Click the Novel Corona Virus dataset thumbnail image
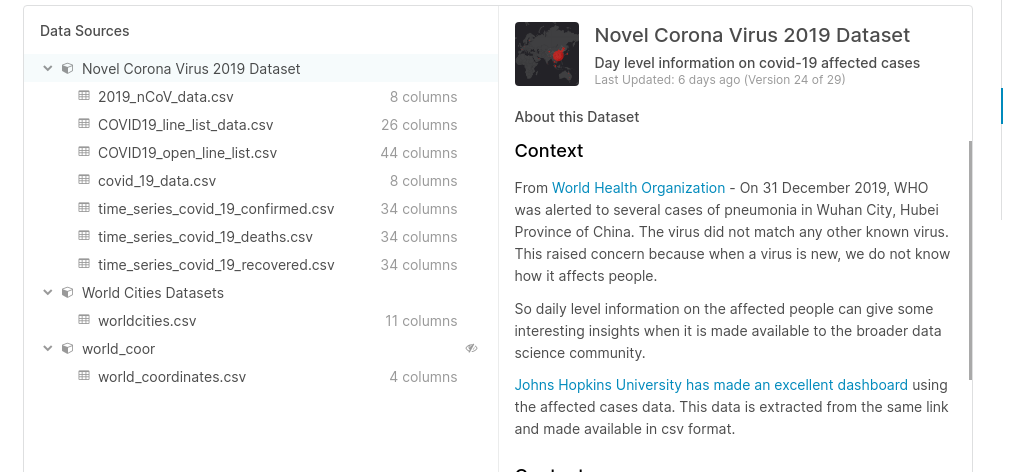Screen dimensions: 1026x472 [547, 54]
